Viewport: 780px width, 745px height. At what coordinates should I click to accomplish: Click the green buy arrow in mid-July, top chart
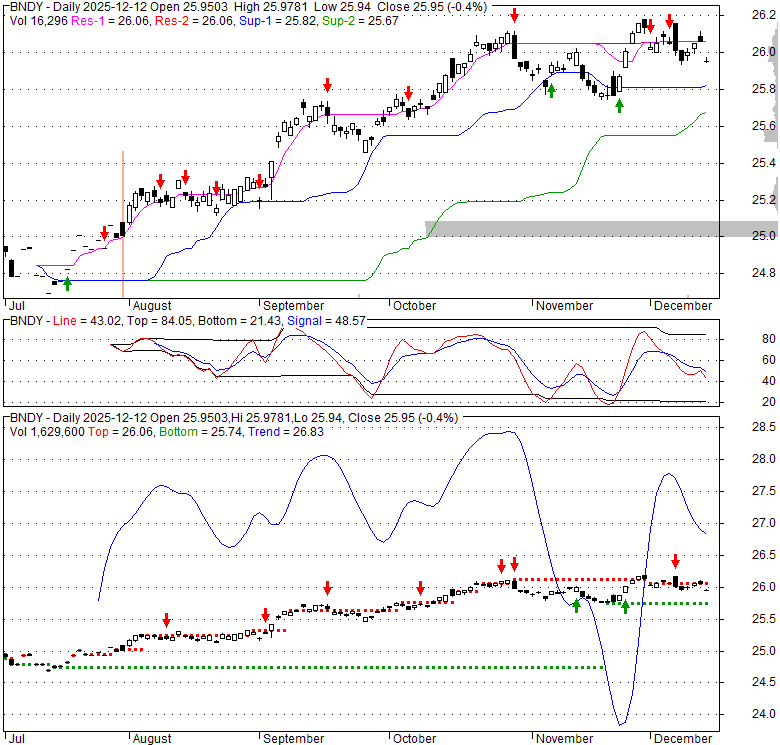[x=68, y=284]
